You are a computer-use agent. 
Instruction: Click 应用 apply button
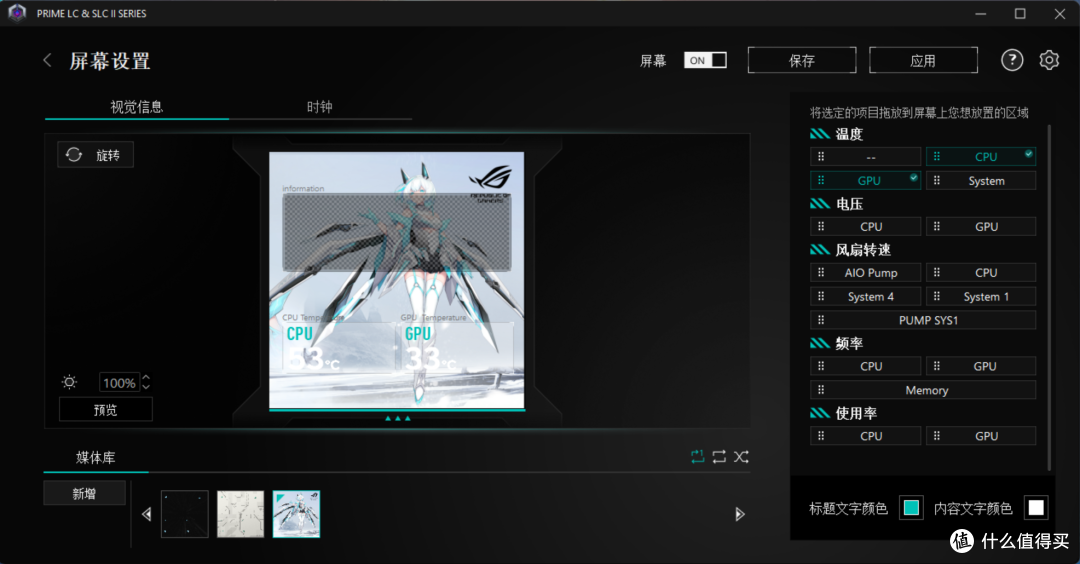point(923,61)
